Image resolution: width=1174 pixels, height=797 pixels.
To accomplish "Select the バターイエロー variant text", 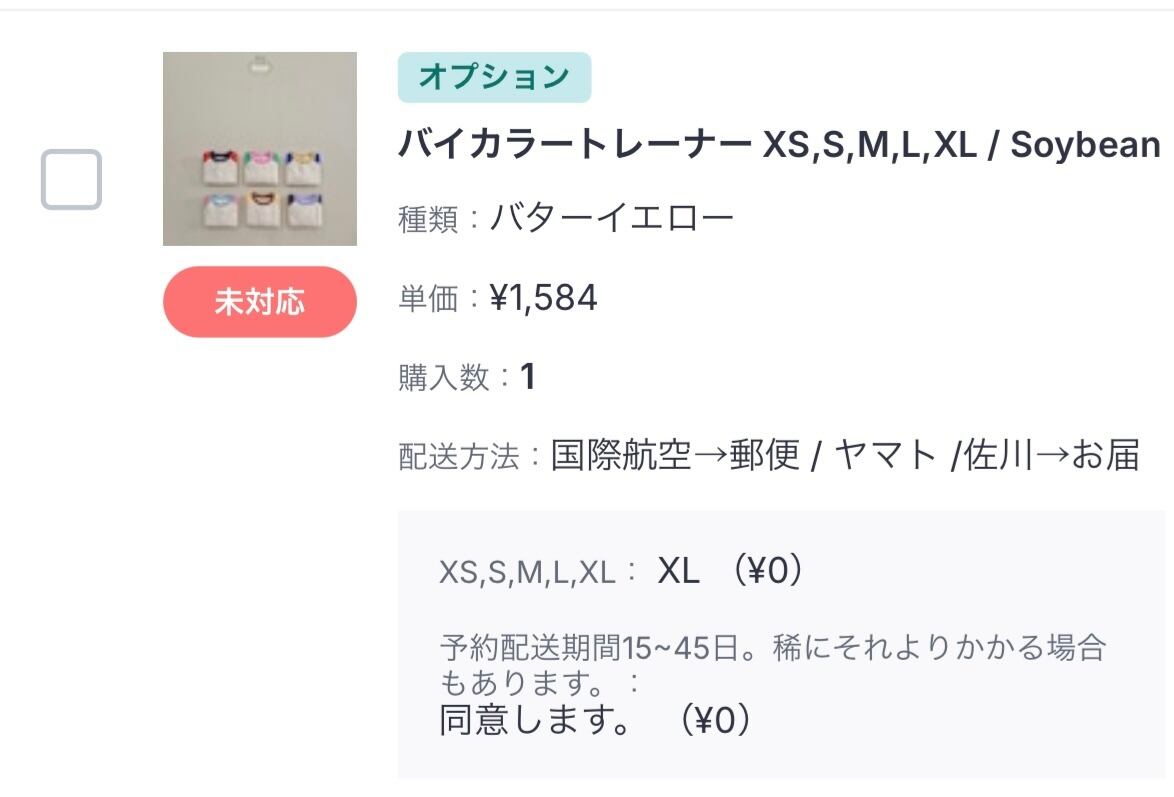I will (x=612, y=218).
